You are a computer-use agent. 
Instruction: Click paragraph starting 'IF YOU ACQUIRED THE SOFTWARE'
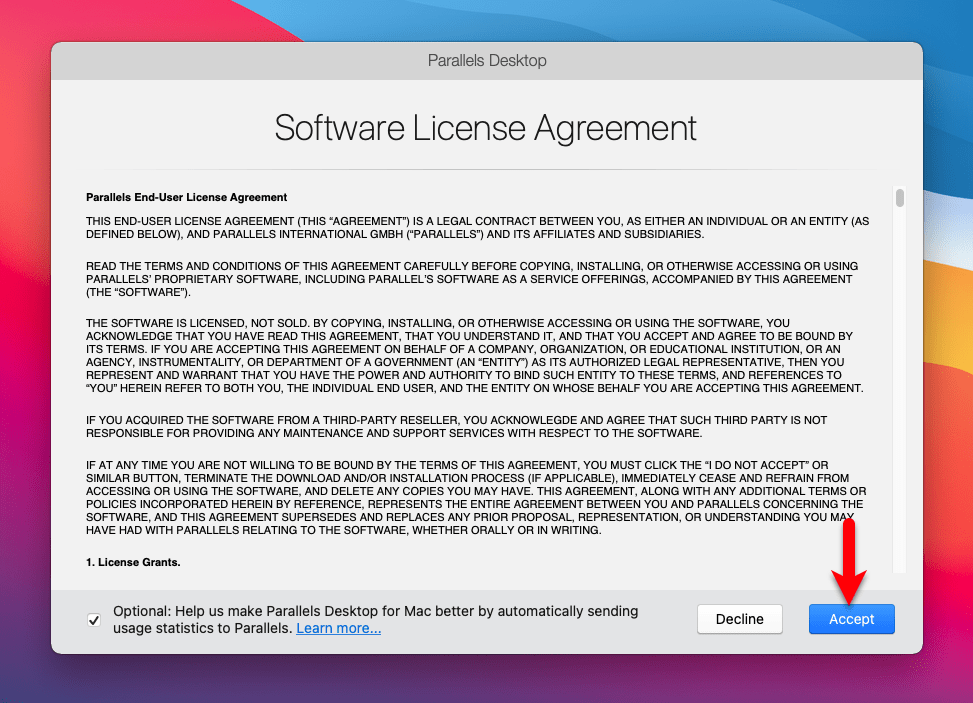(457, 427)
